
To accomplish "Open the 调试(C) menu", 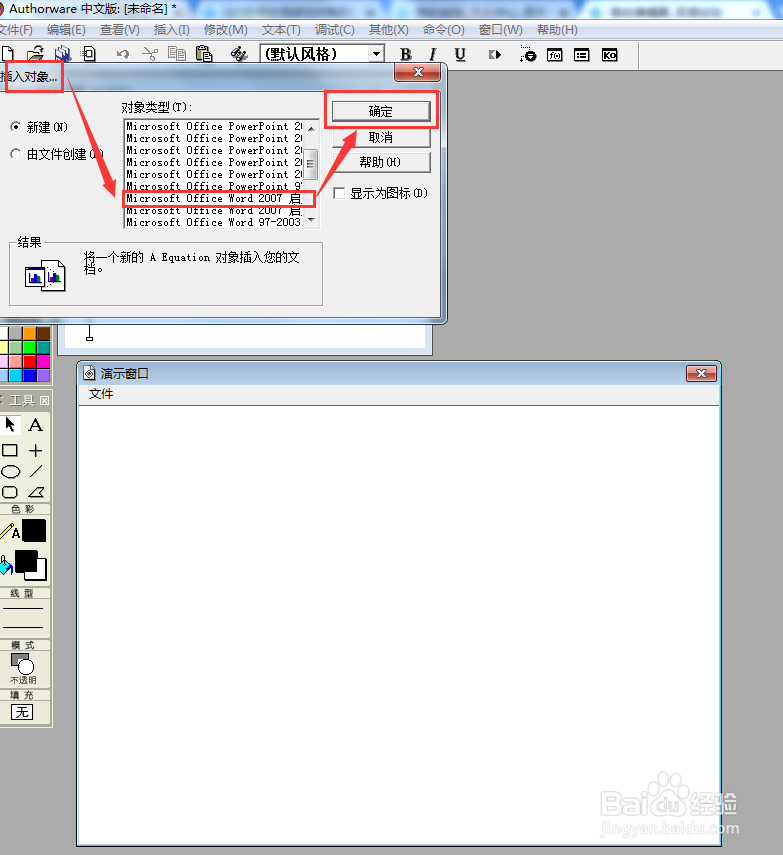I will coord(334,30).
